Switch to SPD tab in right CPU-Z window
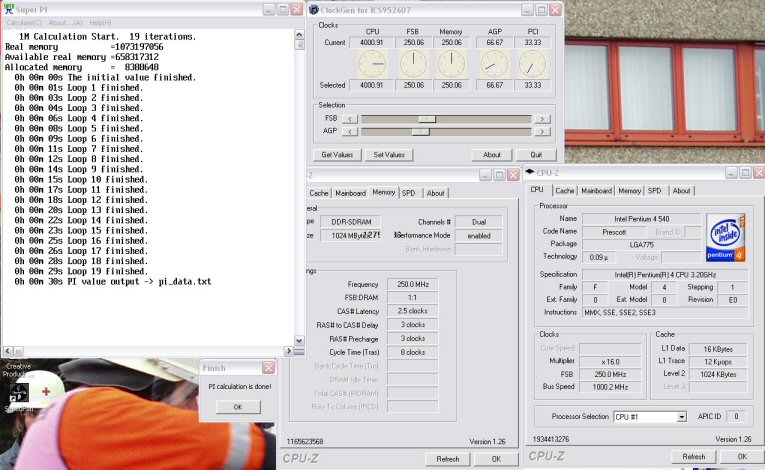Screen dimensions: 765x470 (655, 191)
